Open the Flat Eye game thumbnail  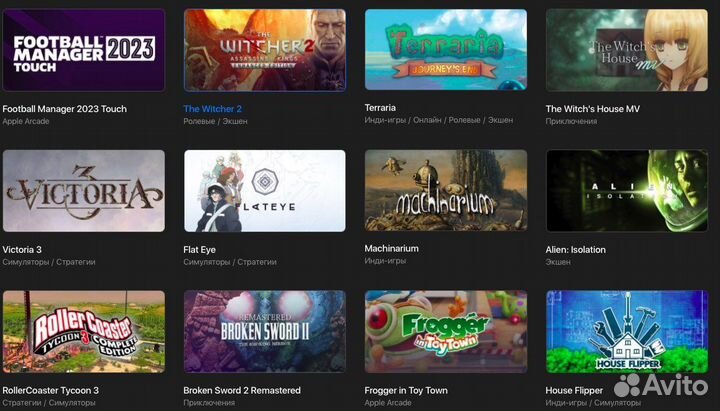(x=265, y=191)
